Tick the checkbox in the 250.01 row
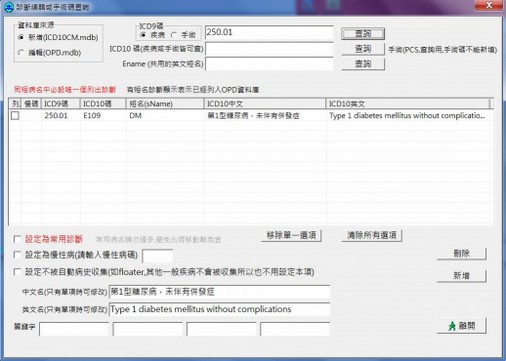The height and width of the screenshot is (361, 506). click(x=15, y=115)
